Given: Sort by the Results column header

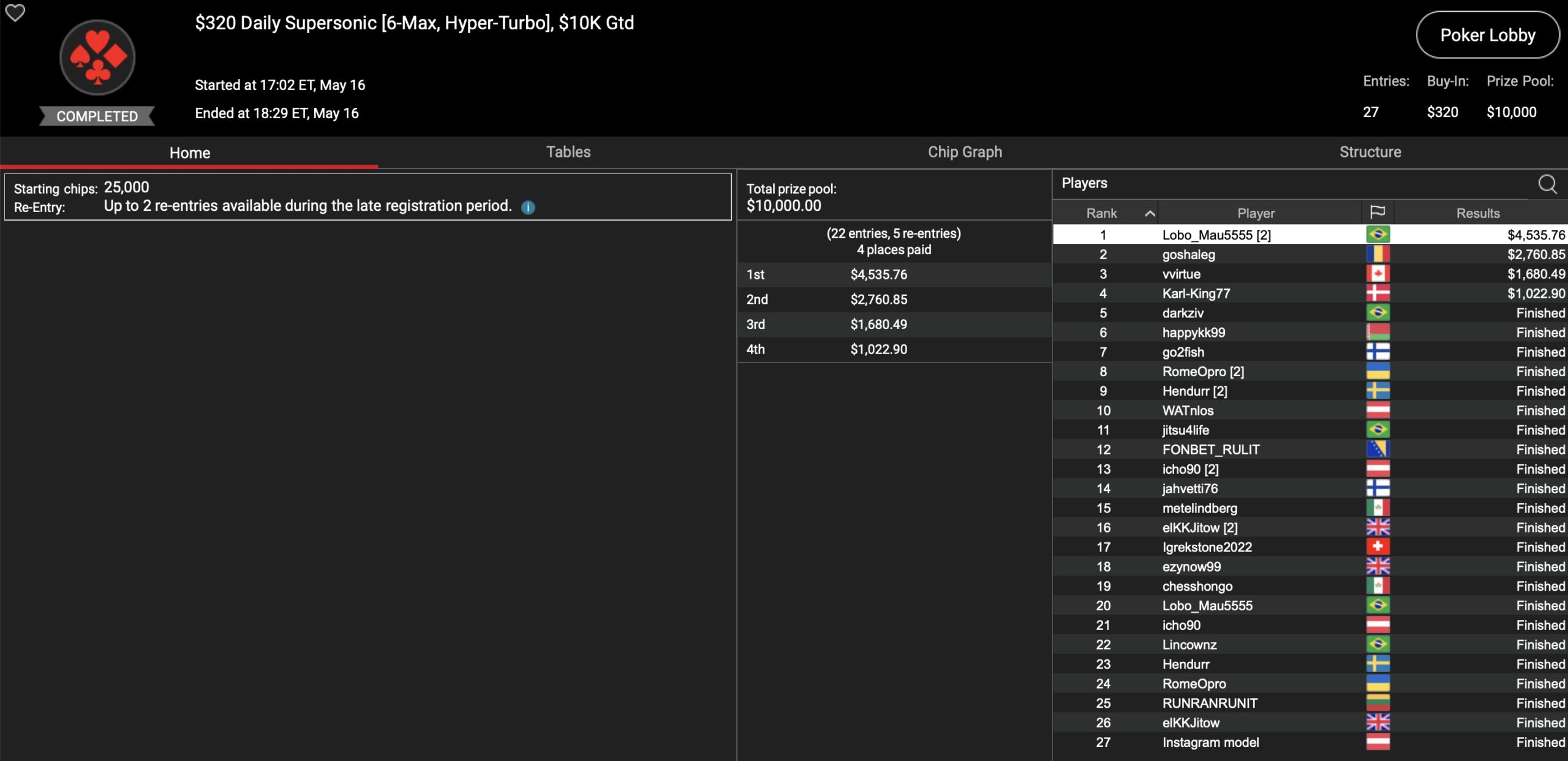Looking at the screenshot, I should pos(1478,213).
